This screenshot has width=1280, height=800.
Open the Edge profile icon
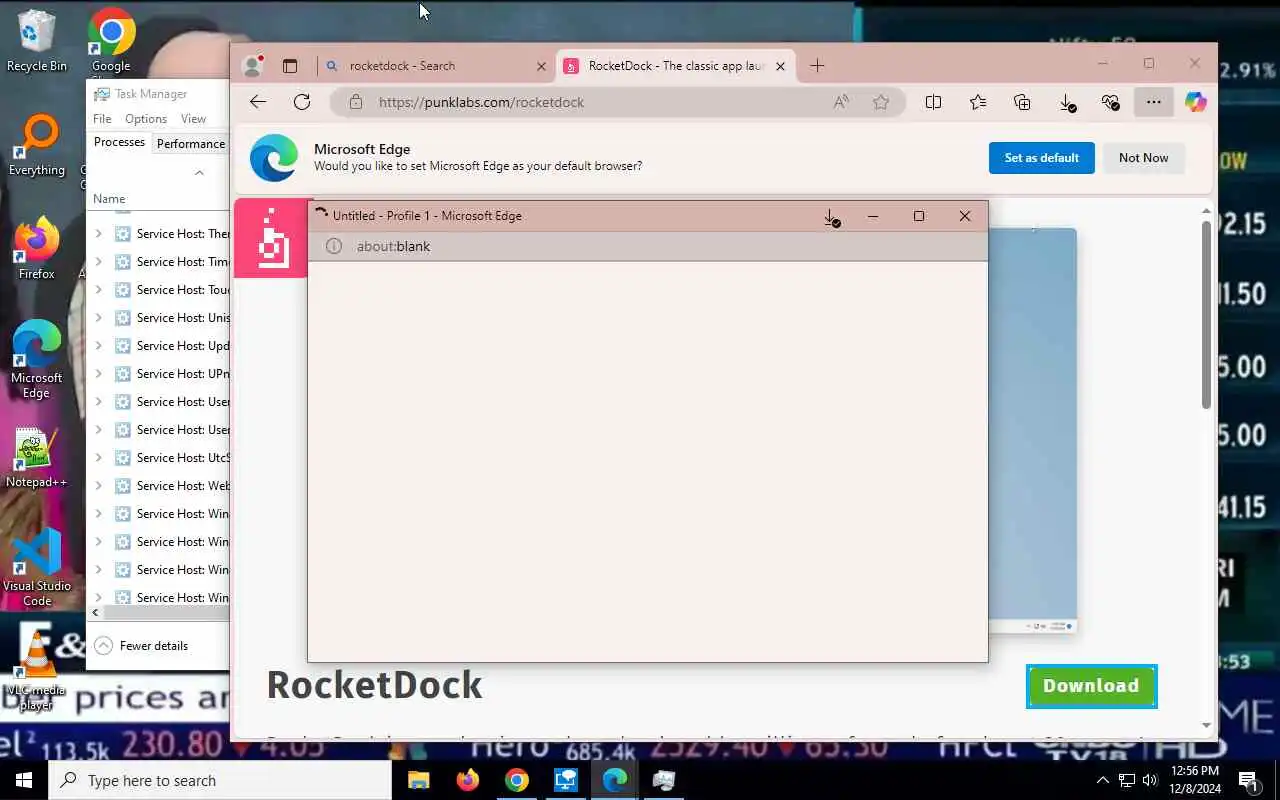(x=252, y=66)
